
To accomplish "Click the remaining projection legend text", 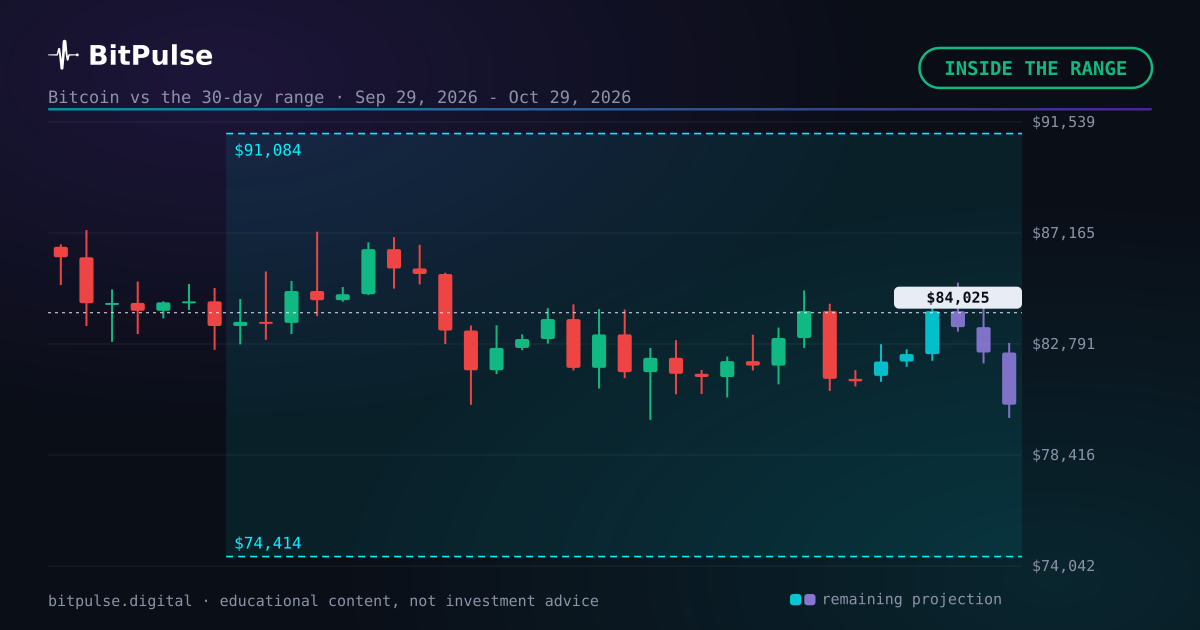I will (911, 599).
